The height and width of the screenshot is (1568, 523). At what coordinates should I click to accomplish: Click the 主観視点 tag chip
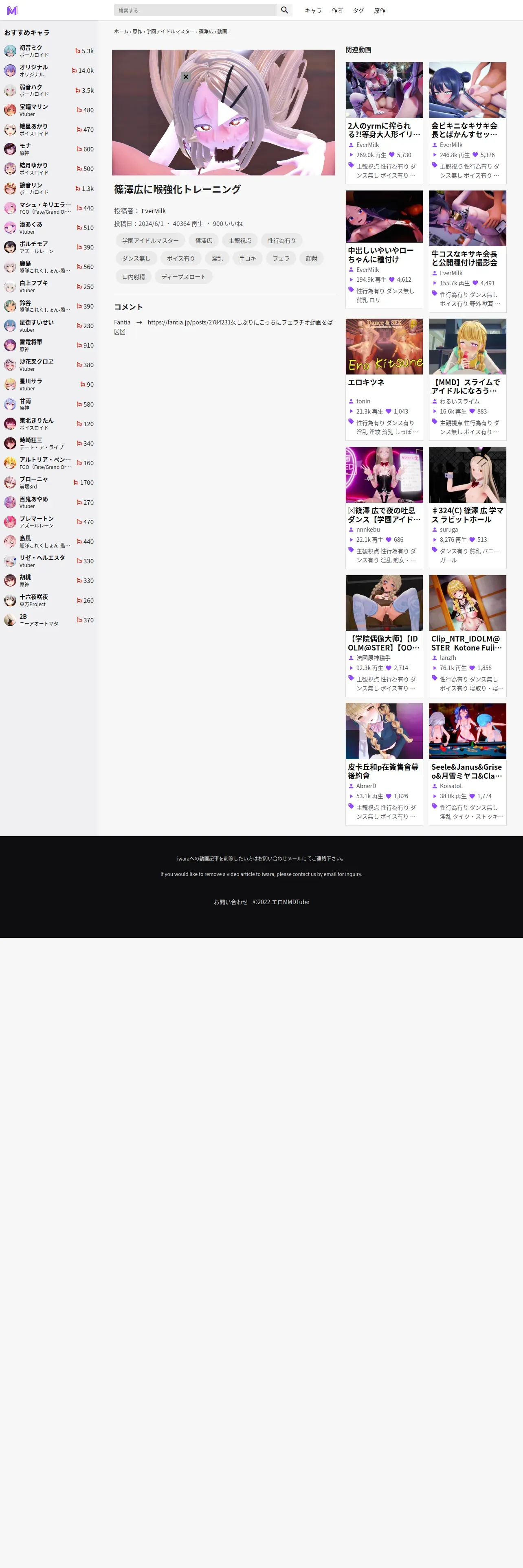[240, 241]
